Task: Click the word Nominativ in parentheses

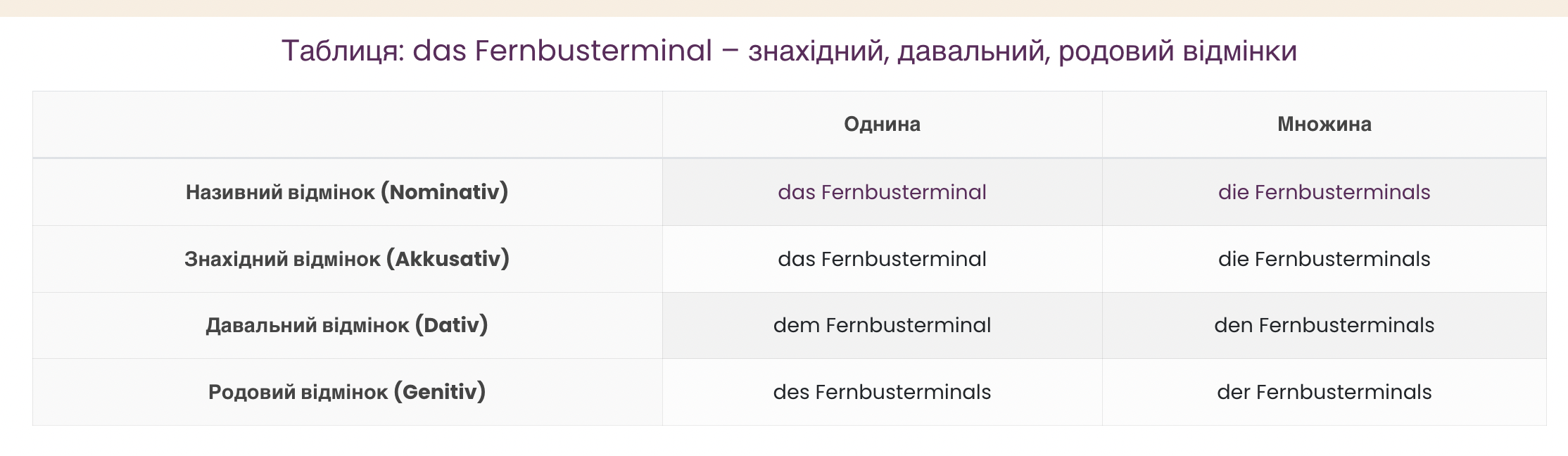Action: (445, 192)
